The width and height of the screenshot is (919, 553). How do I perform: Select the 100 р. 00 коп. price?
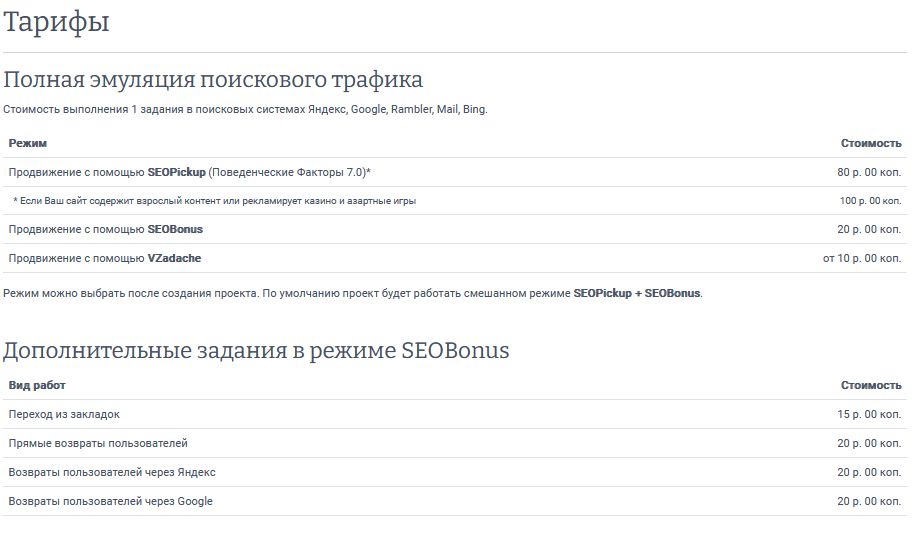869,201
